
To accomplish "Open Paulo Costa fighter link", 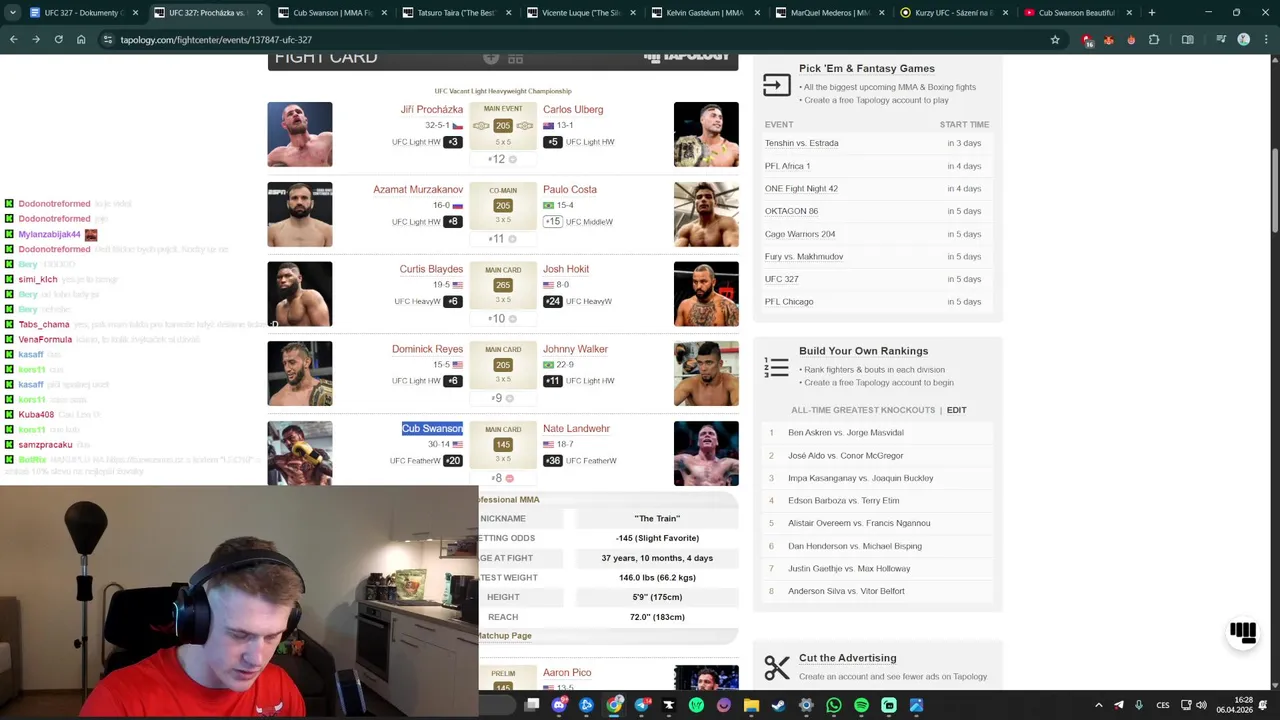I will pos(570,189).
